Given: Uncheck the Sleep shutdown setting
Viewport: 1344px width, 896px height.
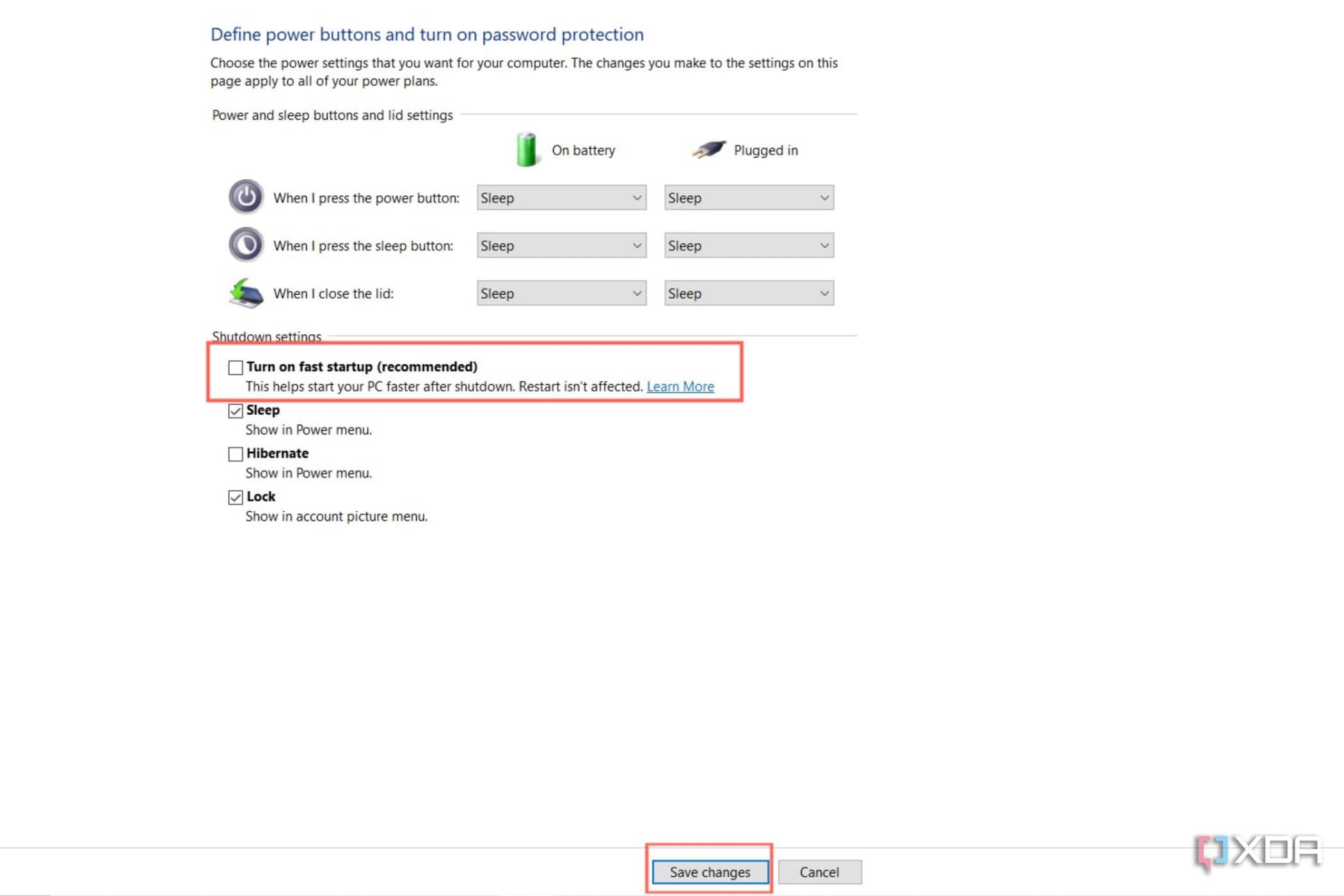Looking at the screenshot, I should tap(235, 410).
